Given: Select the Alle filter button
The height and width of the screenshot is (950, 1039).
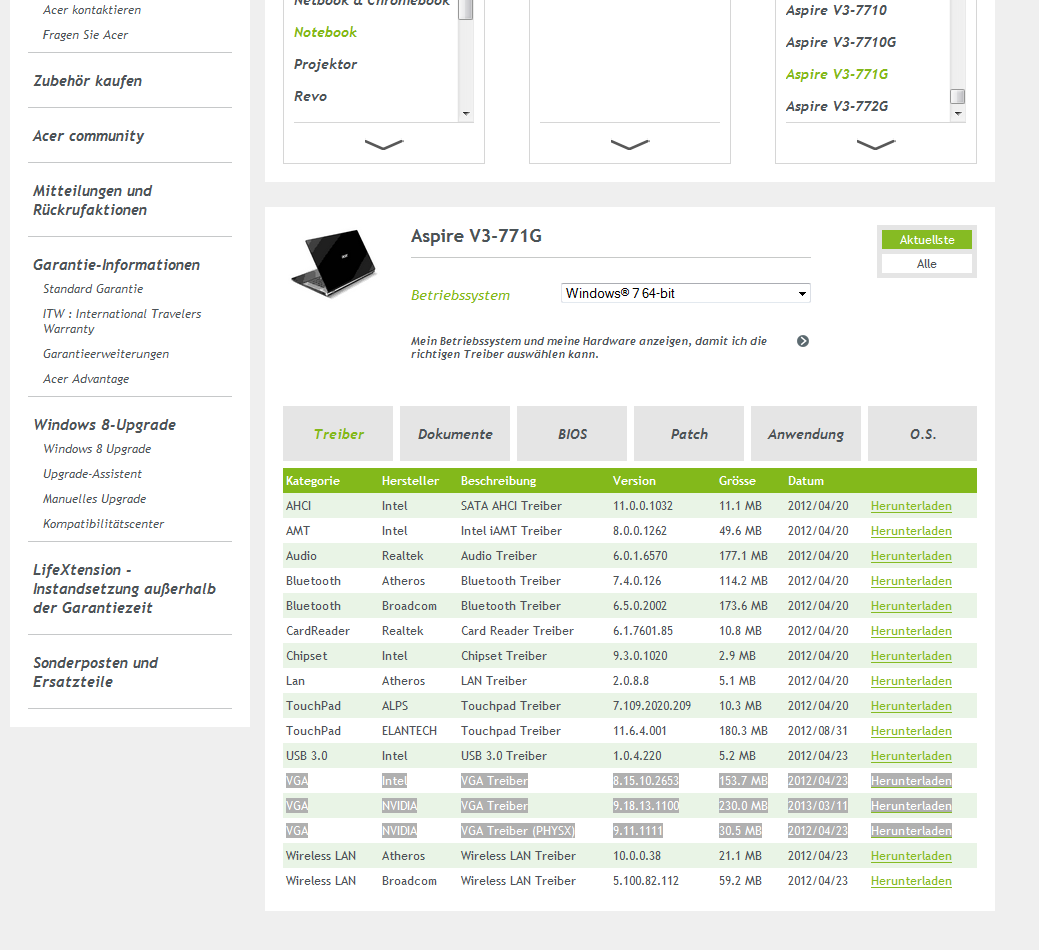Looking at the screenshot, I should [926, 264].
